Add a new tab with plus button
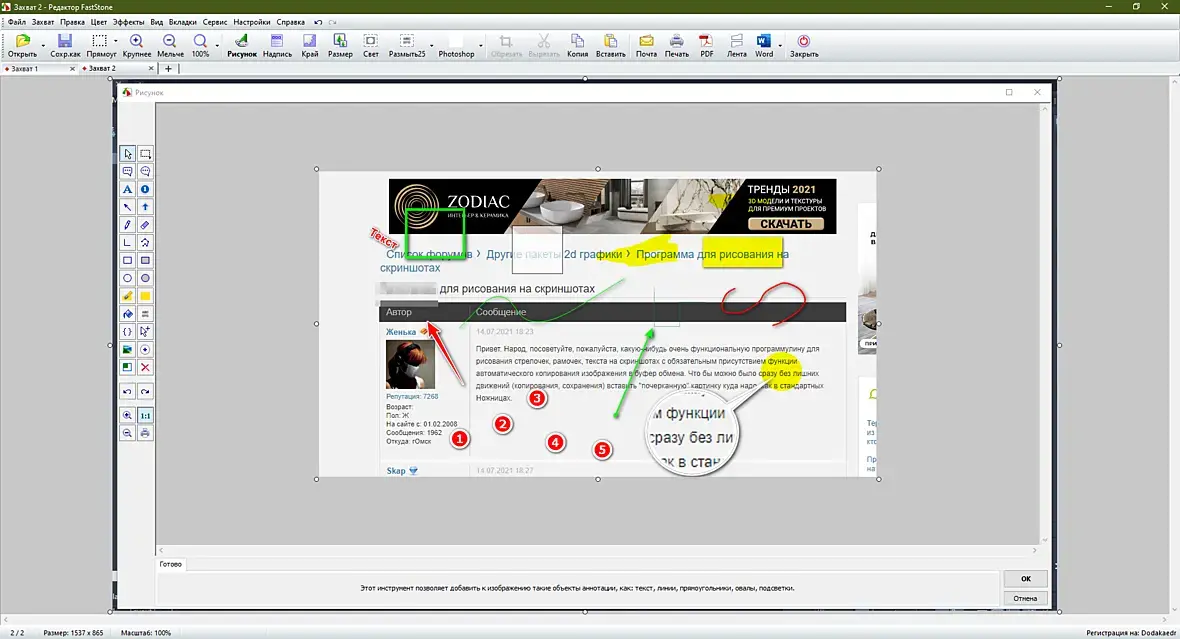This screenshot has height=639, width=1180. click(x=169, y=68)
